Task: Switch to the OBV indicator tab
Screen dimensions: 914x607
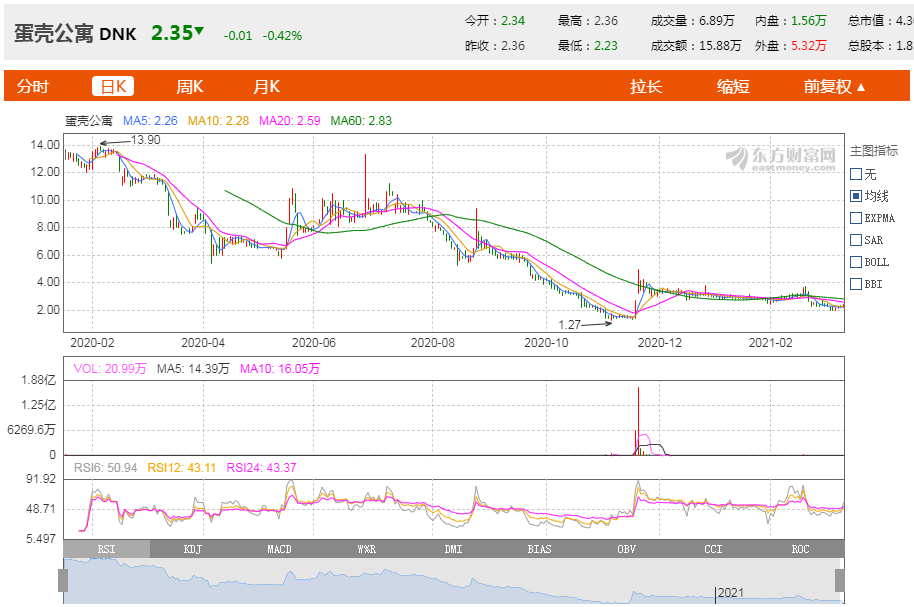Action: pyautogui.click(x=626, y=549)
